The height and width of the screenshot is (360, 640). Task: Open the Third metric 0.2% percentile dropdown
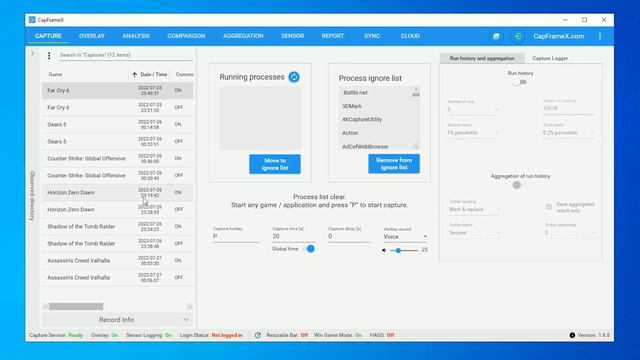(x=568, y=133)
